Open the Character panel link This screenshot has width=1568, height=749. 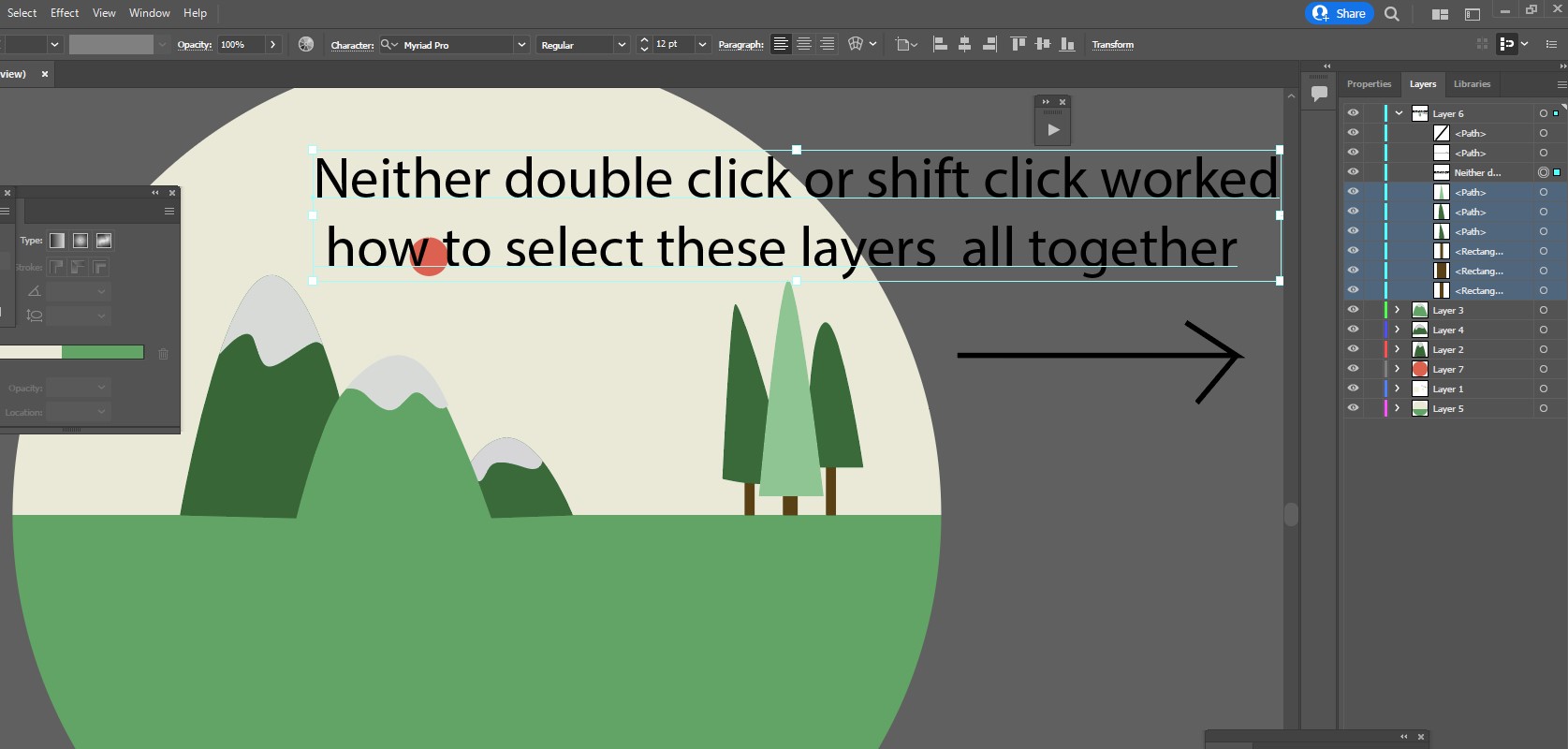(x=352, y=45)
